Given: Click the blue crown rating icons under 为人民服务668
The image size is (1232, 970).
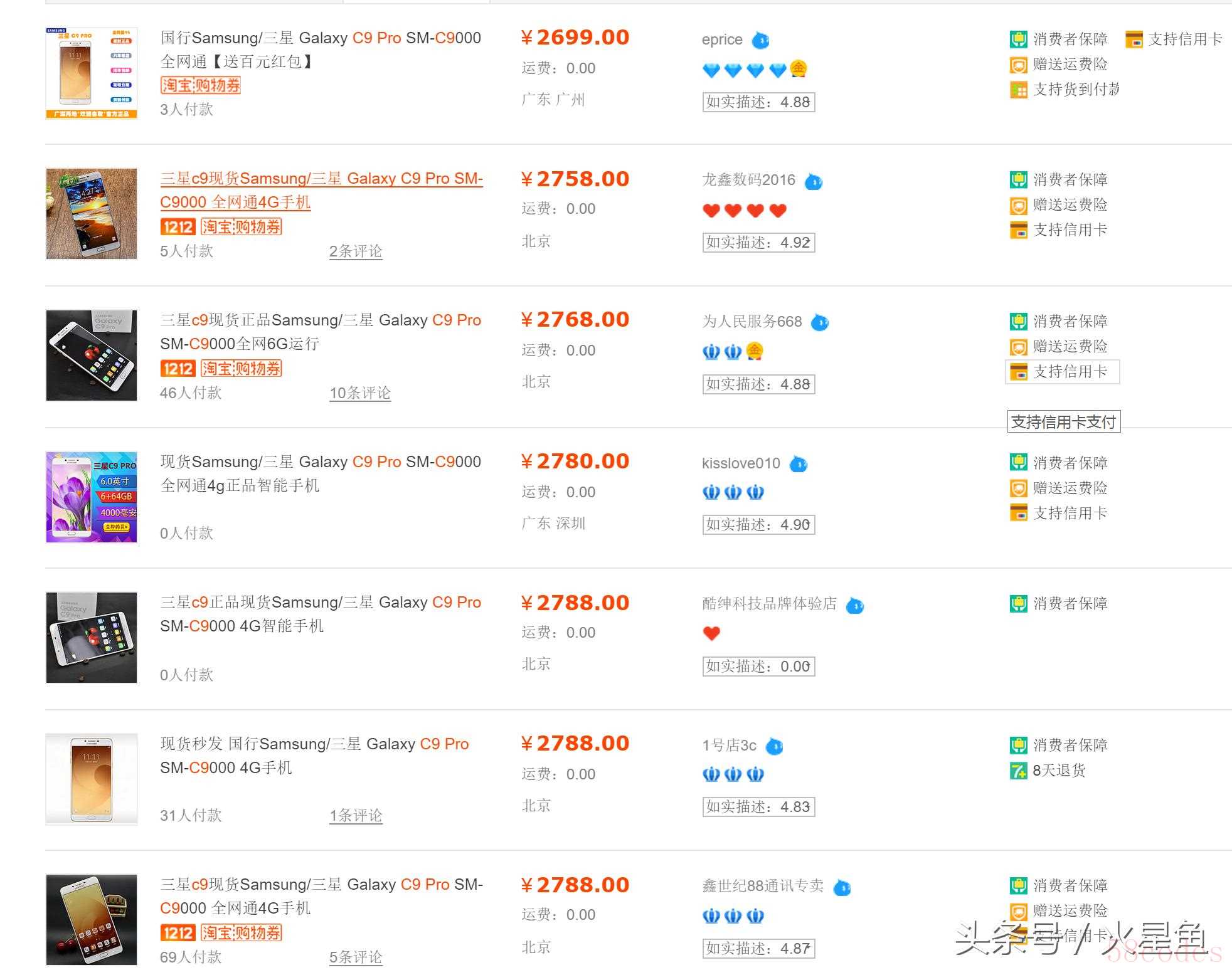Looking at the screenshot, I should pos(721,352).
